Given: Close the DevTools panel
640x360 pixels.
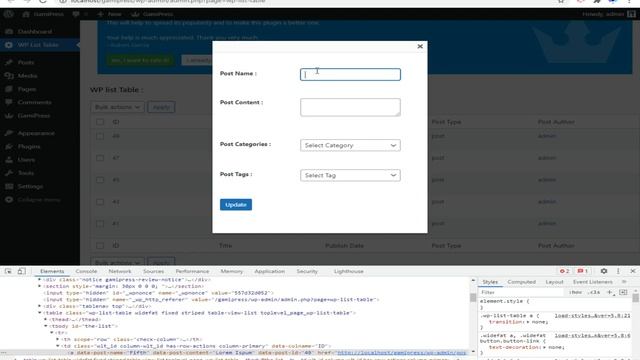Looking at the screenshot, I should coord(633,271).
